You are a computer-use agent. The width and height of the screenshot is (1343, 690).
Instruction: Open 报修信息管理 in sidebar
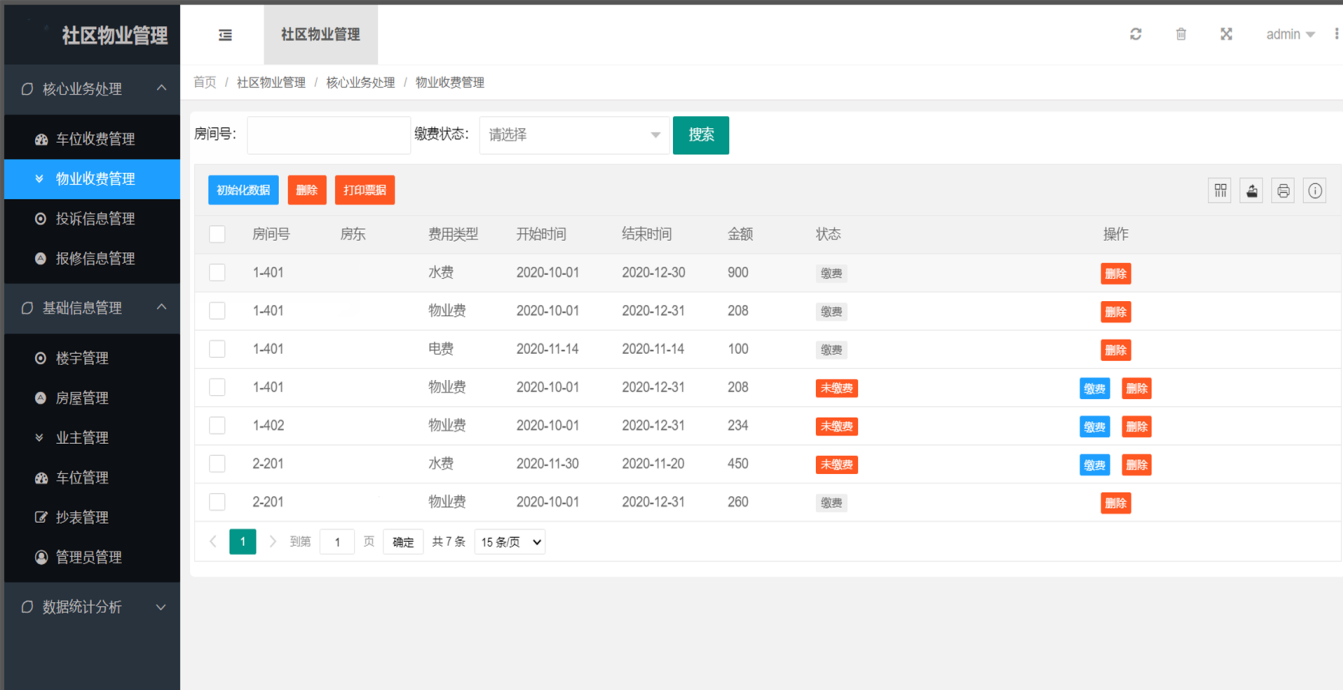92,258
